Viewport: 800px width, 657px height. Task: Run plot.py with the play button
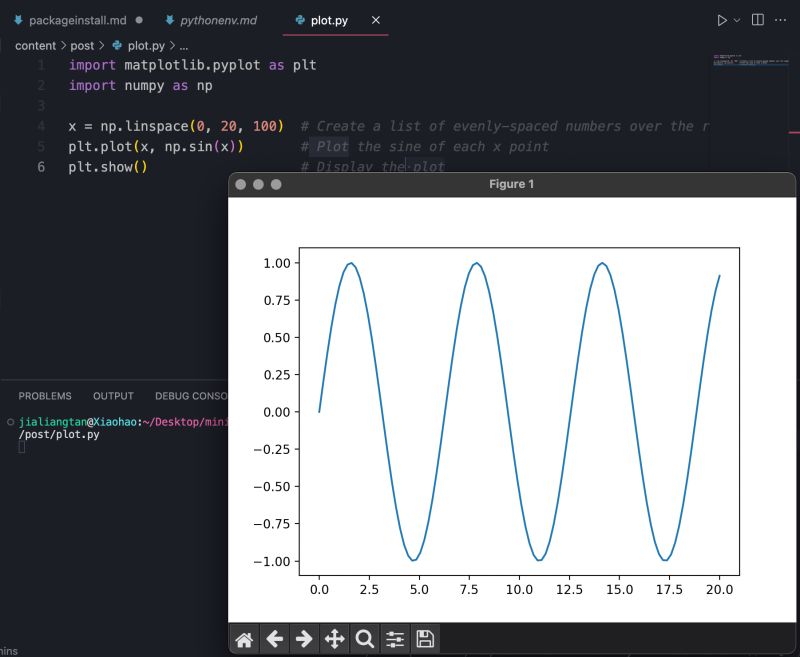pos(722,20)
